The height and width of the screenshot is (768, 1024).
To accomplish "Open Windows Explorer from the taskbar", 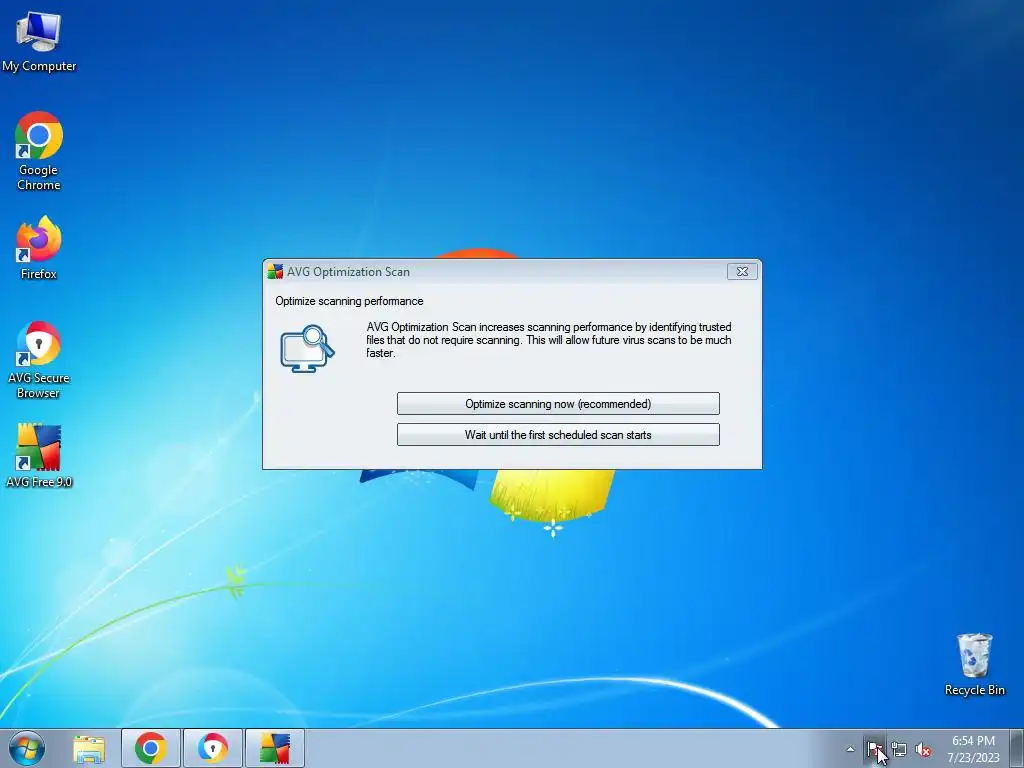I will (89, 749).
